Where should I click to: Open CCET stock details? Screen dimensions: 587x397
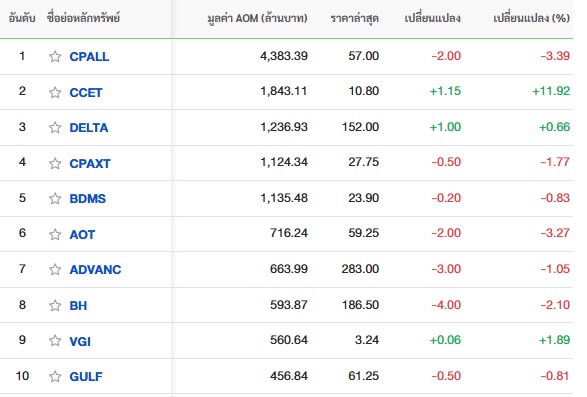[86, 92]
